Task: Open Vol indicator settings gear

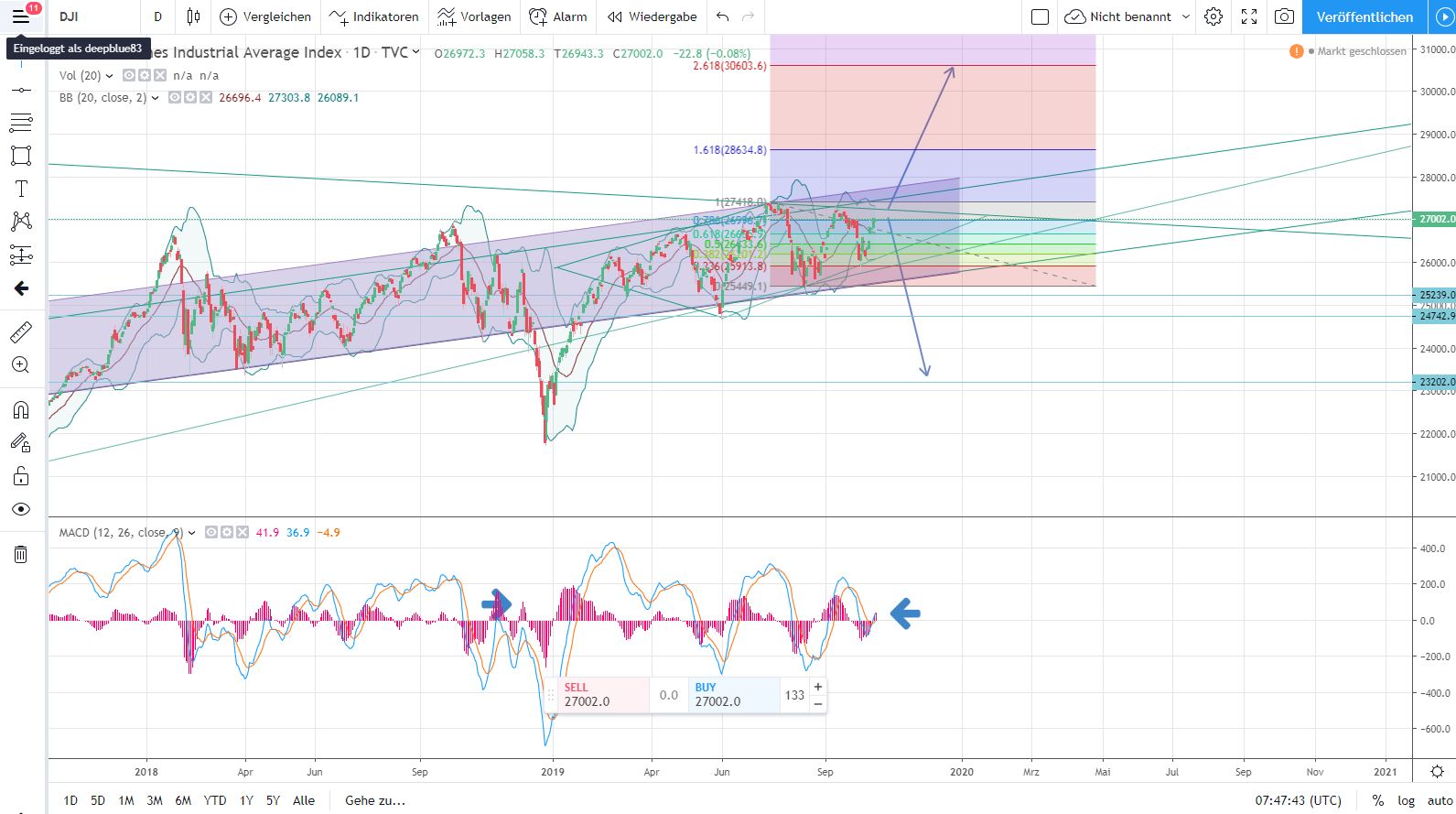Action: click(x=145, y=76)
